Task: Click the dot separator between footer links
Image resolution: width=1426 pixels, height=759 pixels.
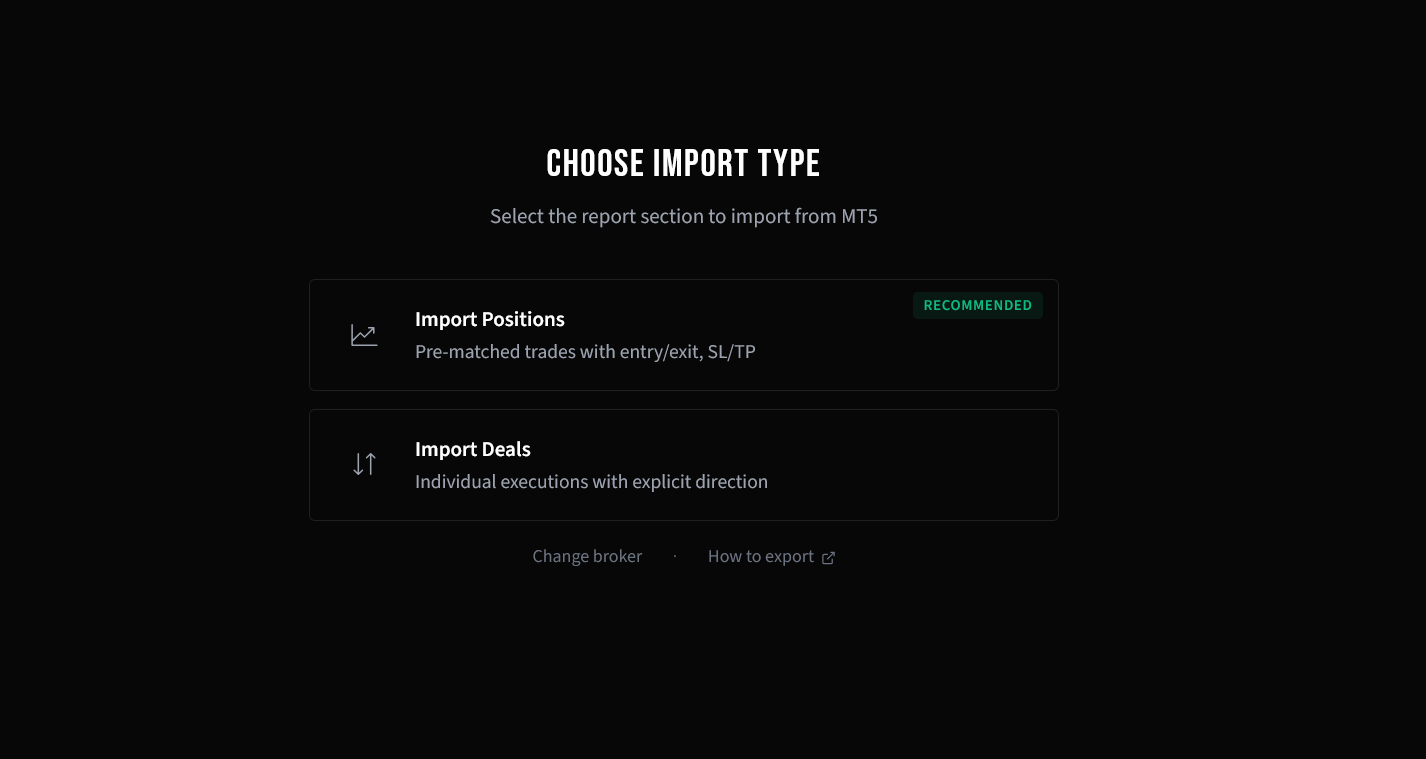Action: point(674,556)
